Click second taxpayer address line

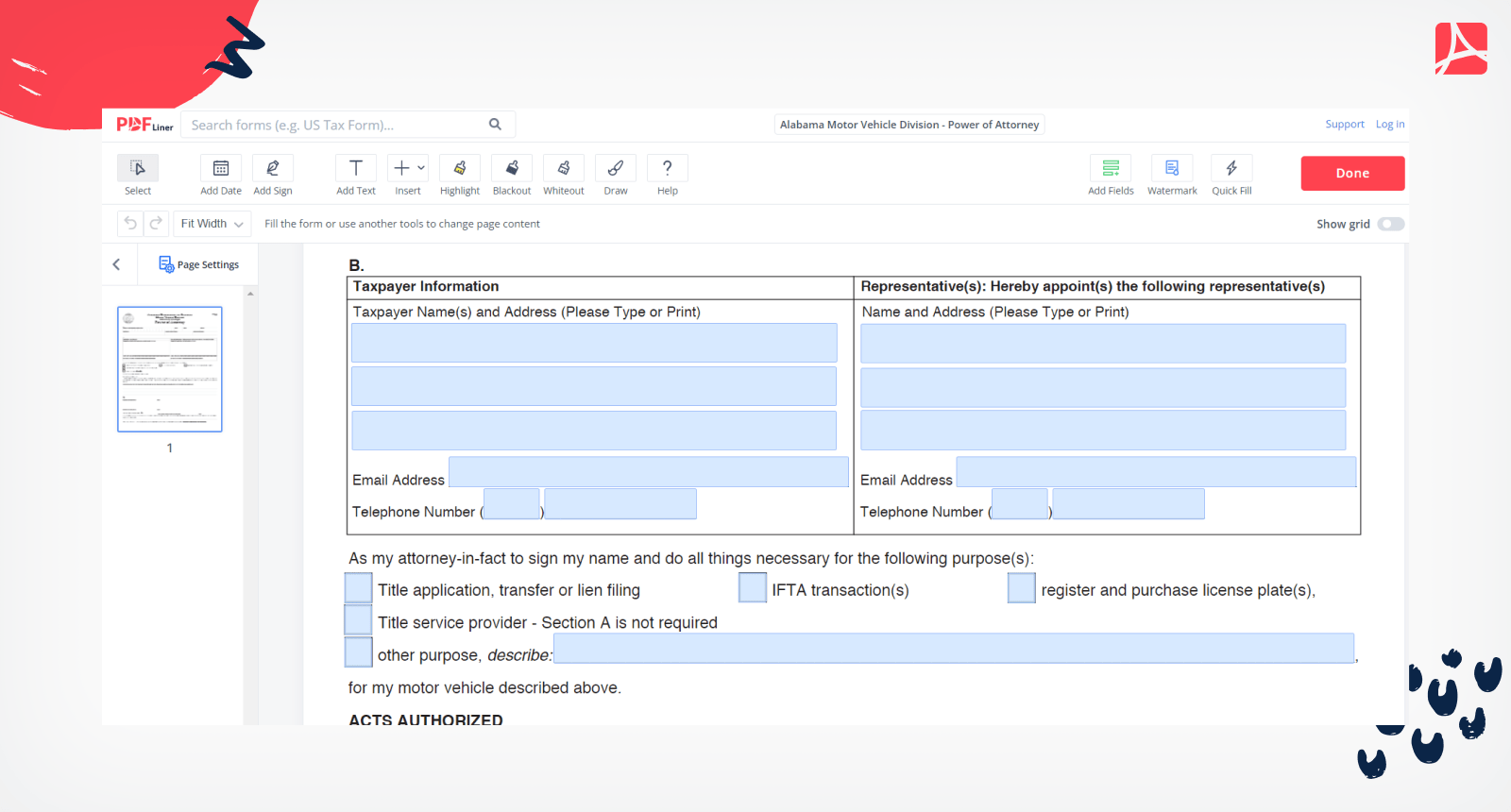coord(594,386)
